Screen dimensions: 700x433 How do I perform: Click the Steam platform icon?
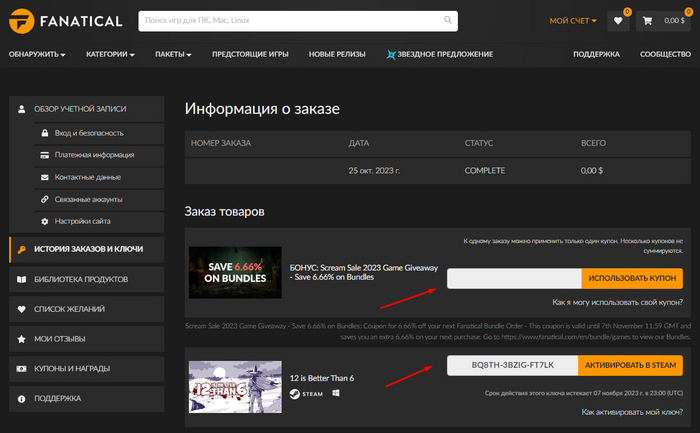click(295, 394)
